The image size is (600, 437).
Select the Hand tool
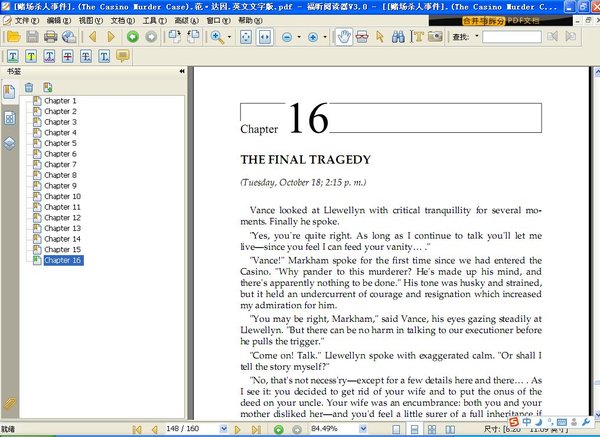343,37
